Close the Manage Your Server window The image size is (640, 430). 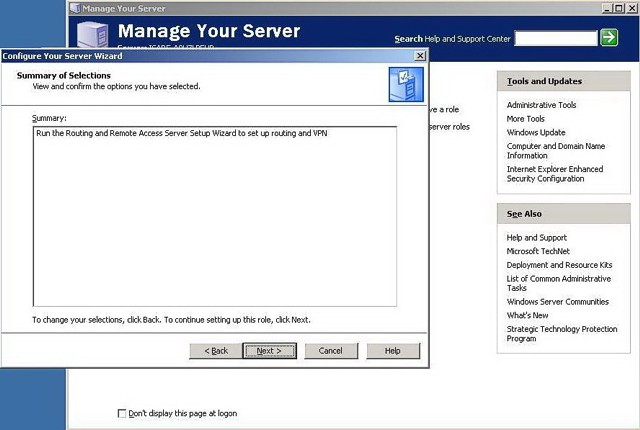point(632,8)
